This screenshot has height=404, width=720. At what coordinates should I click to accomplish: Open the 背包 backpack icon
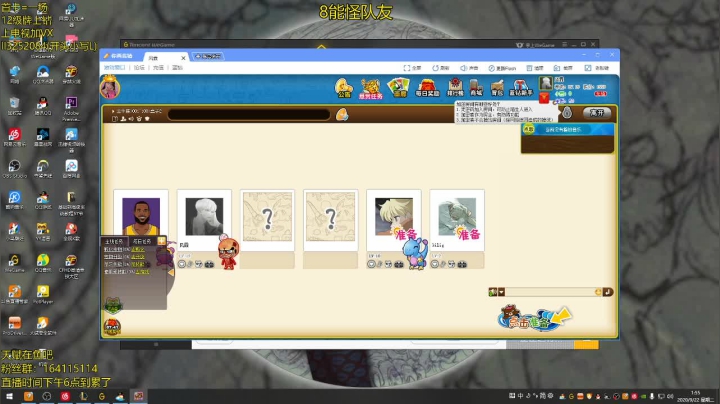[497, 88]
